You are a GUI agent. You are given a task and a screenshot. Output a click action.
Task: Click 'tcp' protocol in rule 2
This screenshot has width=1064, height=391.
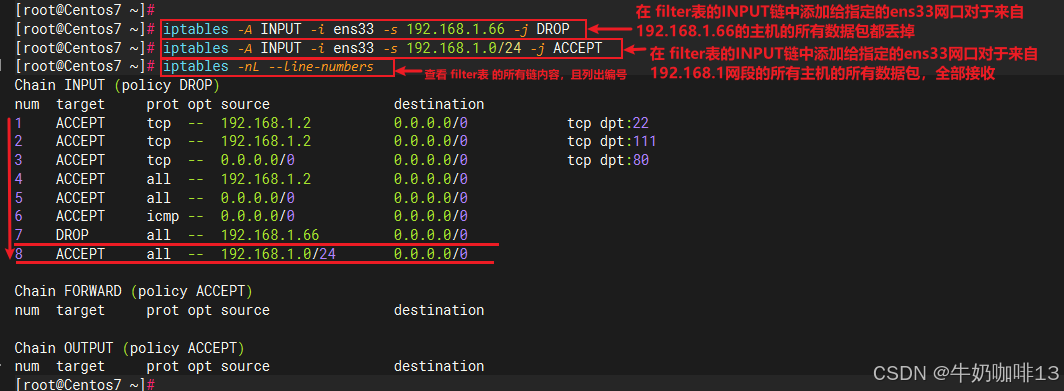click(x=159, y=141)
